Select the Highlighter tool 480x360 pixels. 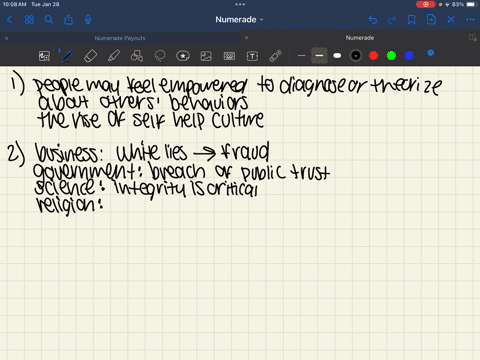(x=114, y=56)
